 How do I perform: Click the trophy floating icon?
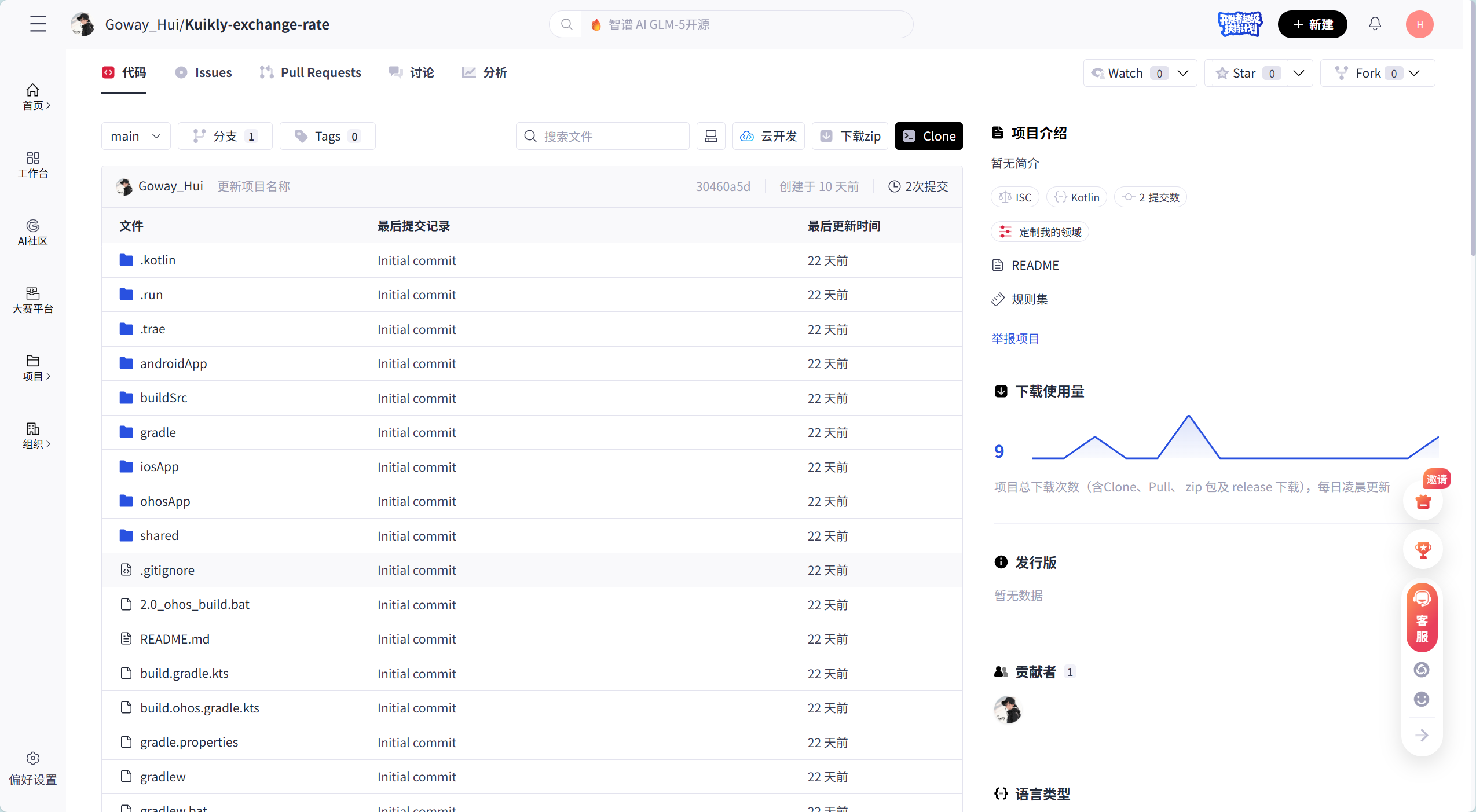click(x=1423, y=549)
